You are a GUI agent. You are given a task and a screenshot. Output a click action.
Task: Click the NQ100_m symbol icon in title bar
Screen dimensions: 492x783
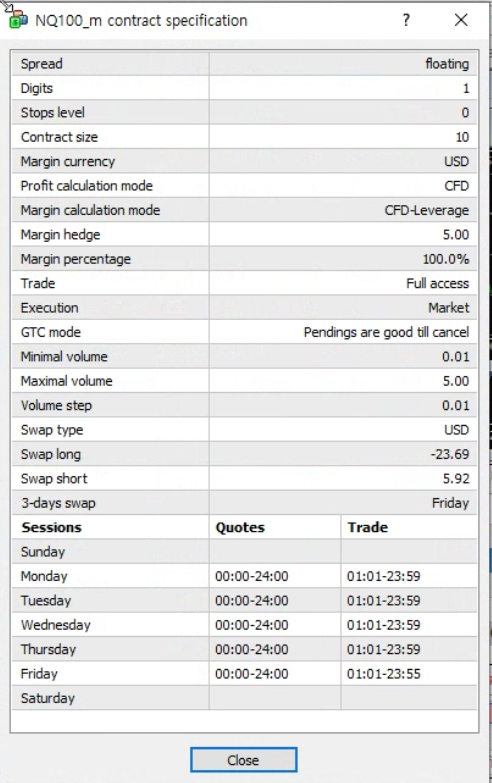(18, 20)
